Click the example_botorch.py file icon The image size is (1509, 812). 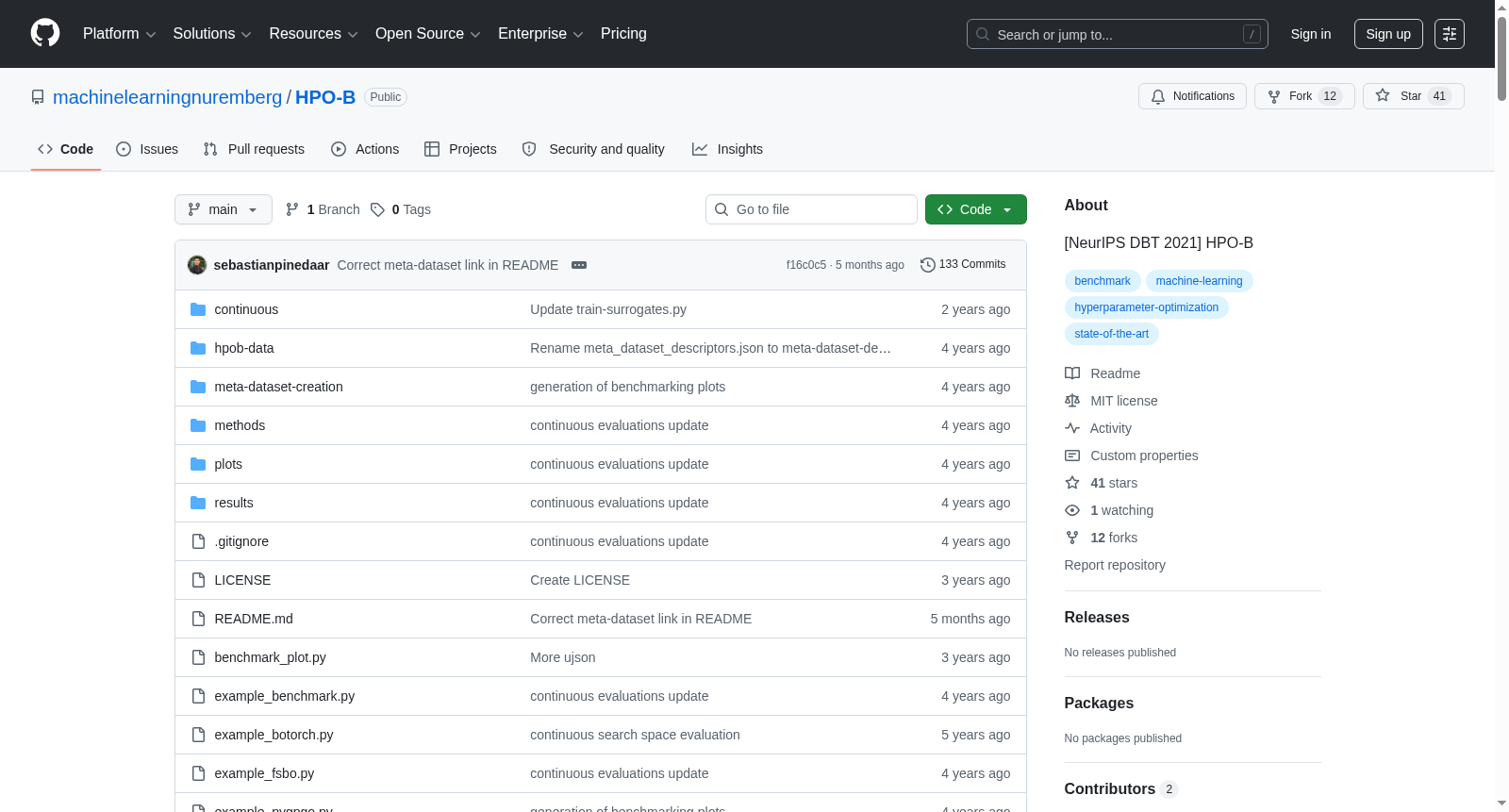click(x=198, y=735)
